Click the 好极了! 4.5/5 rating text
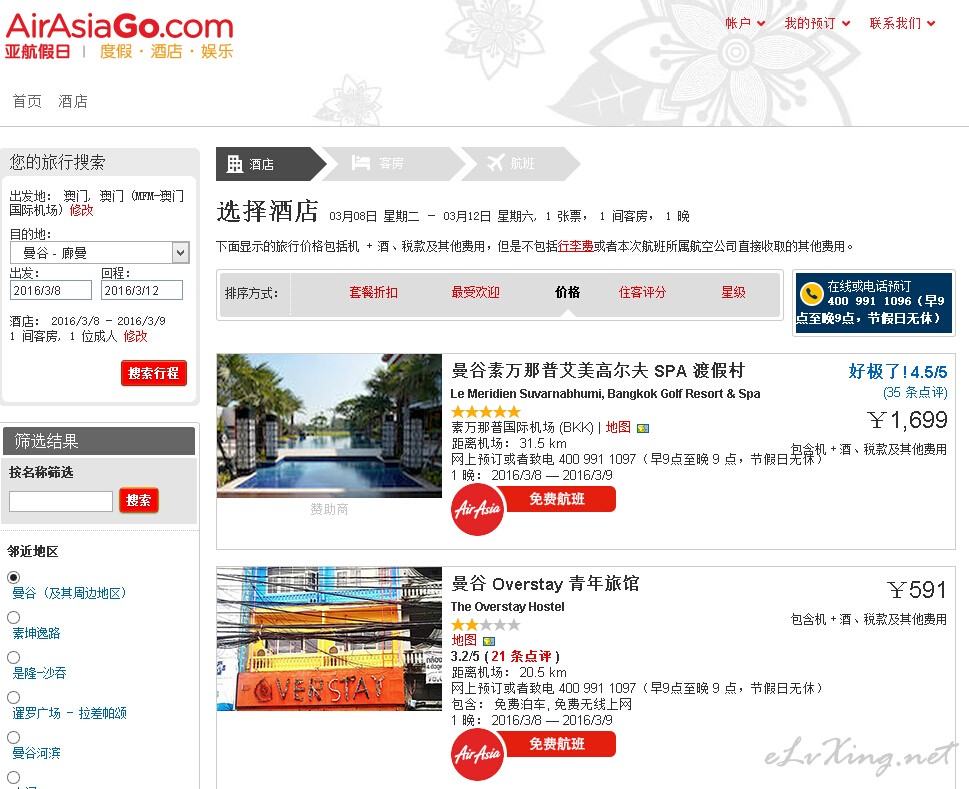This screenshot has height=789, width=969. (x=898, y=371)
